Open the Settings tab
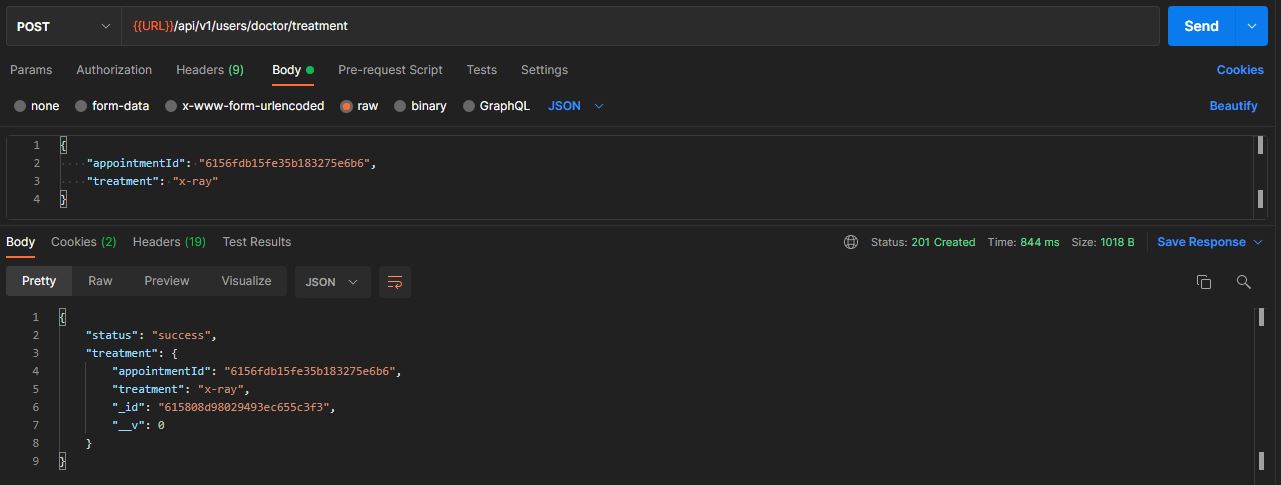 [544, 70]
